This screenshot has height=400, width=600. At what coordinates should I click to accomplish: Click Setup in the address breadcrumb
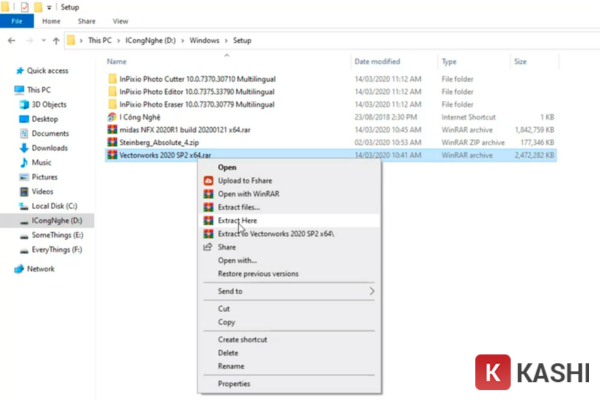[242, 40]
